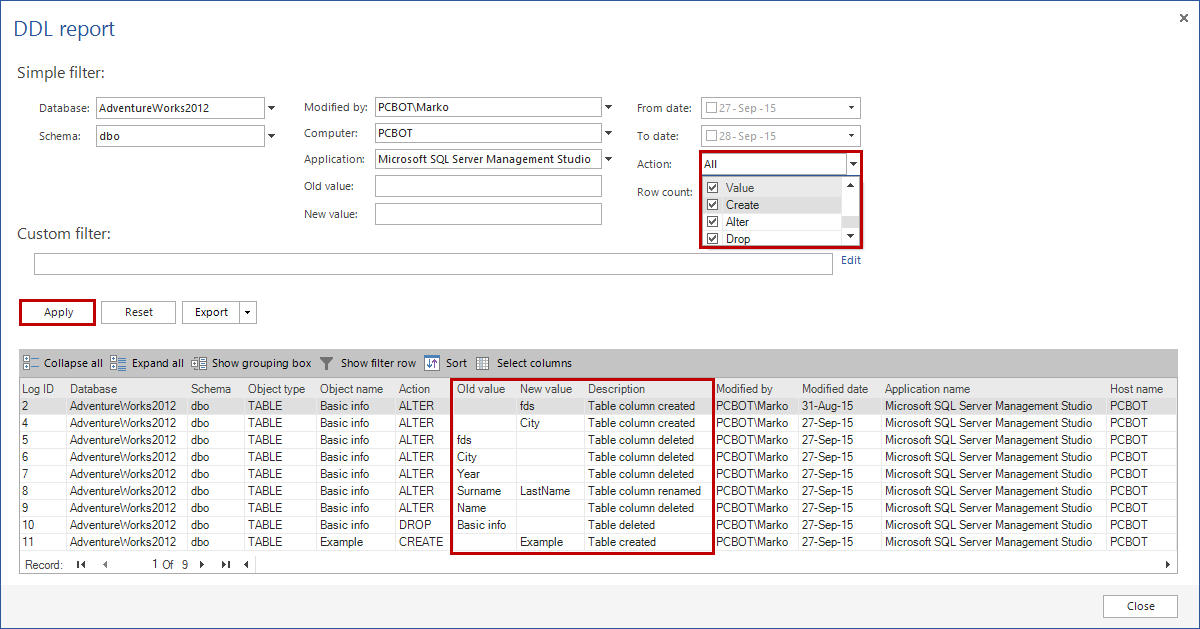This screenshot has width=1200, height=629.
Task: Click the Expand all icon
Action: click(x=118, y=363)
